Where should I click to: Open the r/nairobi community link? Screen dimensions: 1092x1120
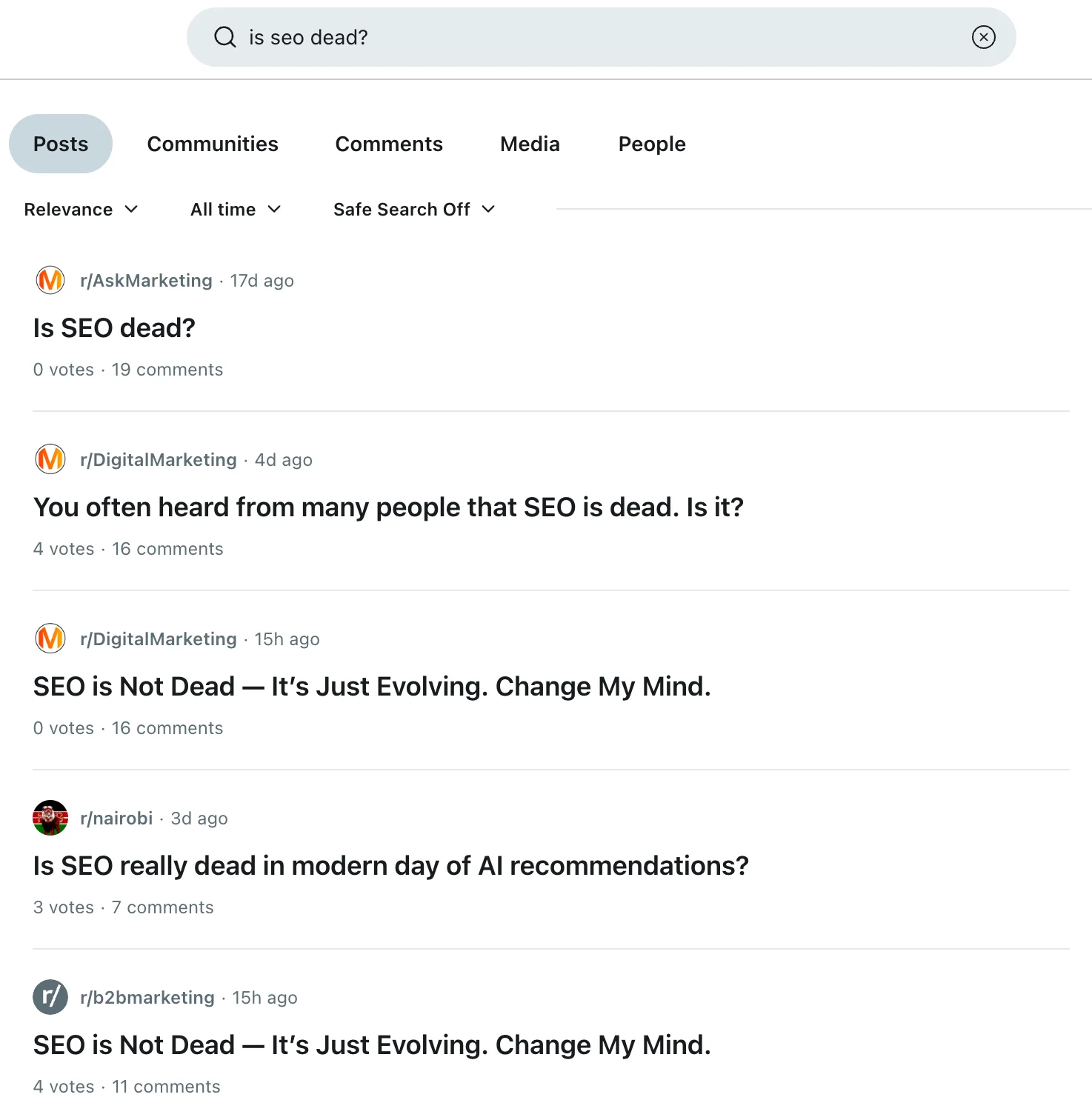coord(116,819)
